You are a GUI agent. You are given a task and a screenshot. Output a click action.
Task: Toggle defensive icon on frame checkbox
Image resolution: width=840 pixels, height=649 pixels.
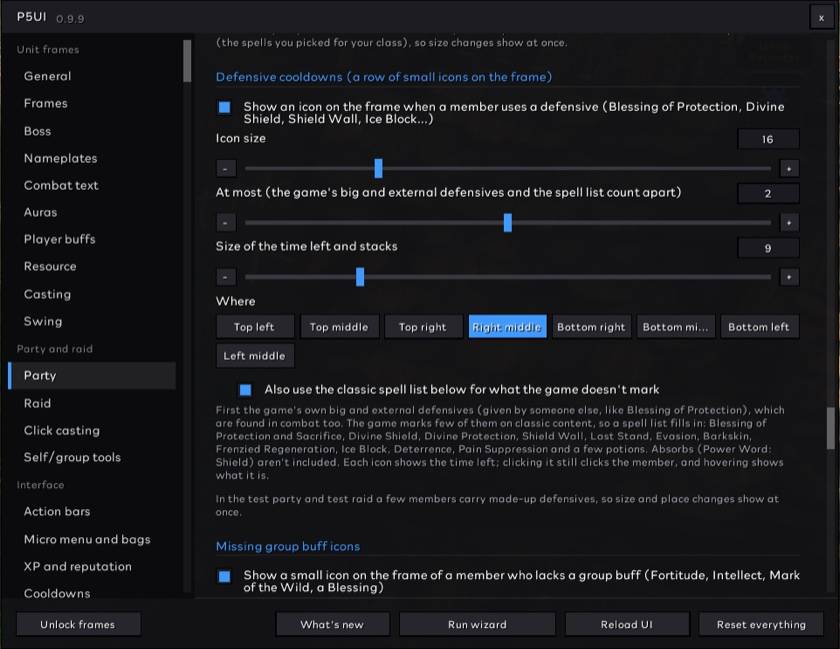pos(224,107)
